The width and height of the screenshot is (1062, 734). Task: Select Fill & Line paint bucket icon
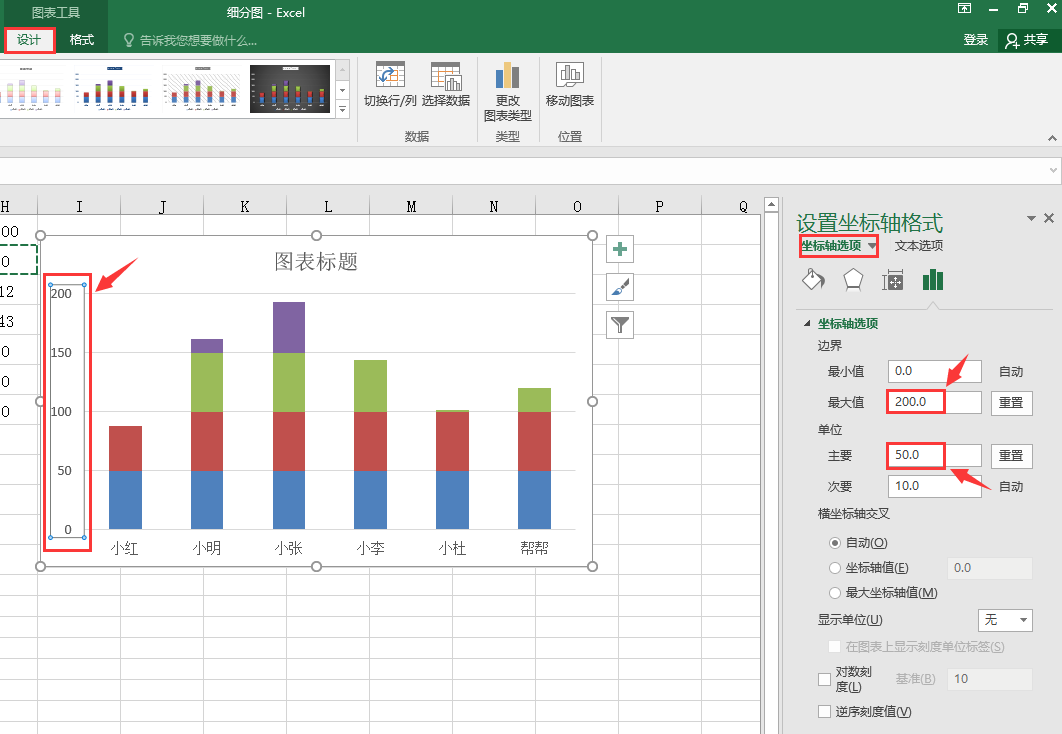pyautogui.click(x=813, y=279)
